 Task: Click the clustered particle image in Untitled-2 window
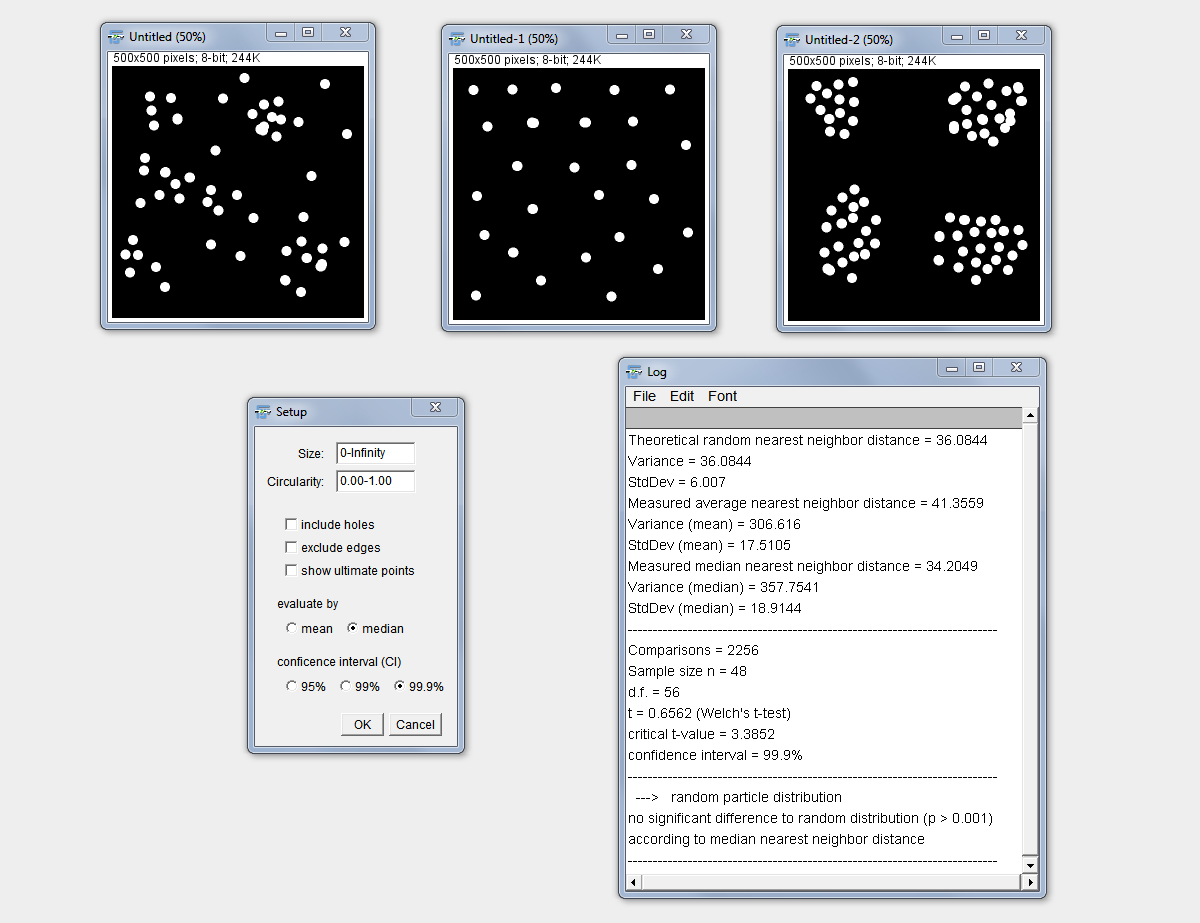click(x=914, y=195)
